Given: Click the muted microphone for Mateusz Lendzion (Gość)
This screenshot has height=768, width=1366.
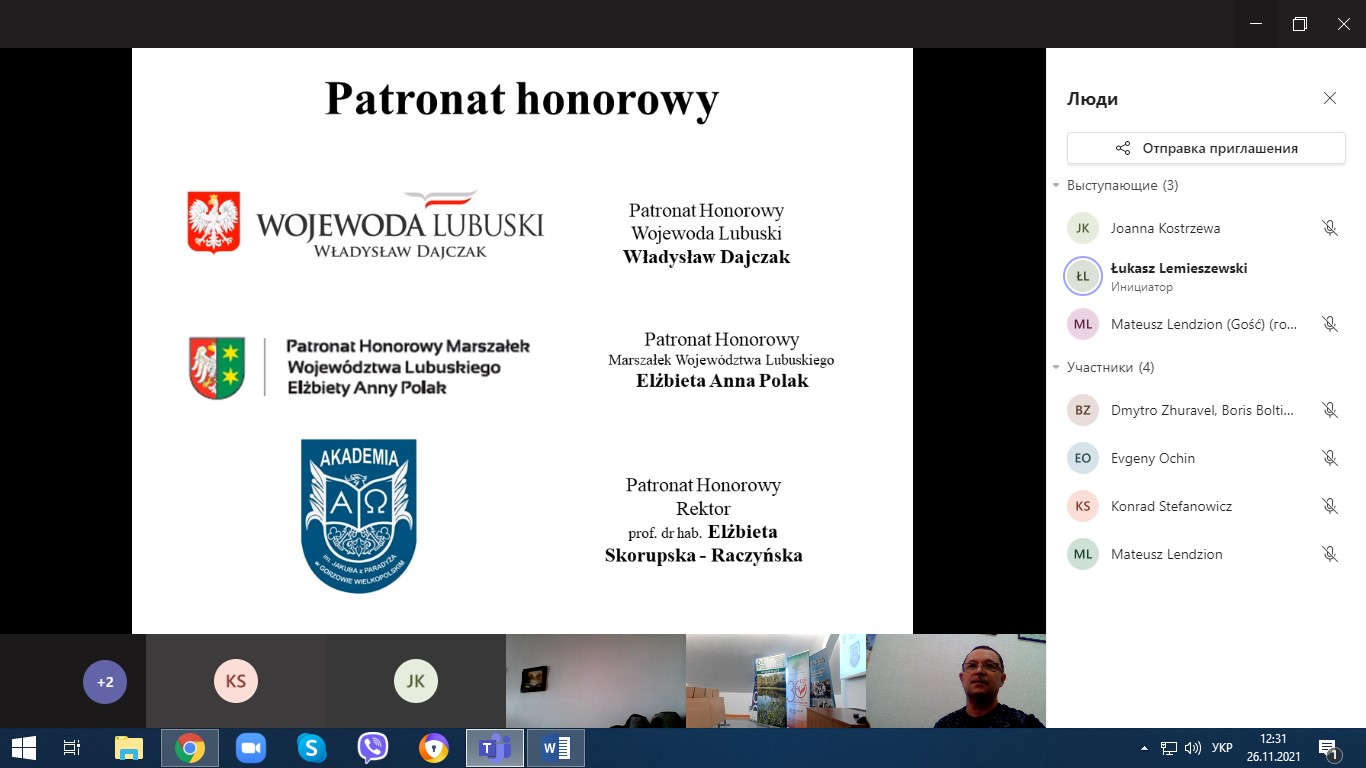Looking at the screenshot, I should click(x=1330, y=324).
